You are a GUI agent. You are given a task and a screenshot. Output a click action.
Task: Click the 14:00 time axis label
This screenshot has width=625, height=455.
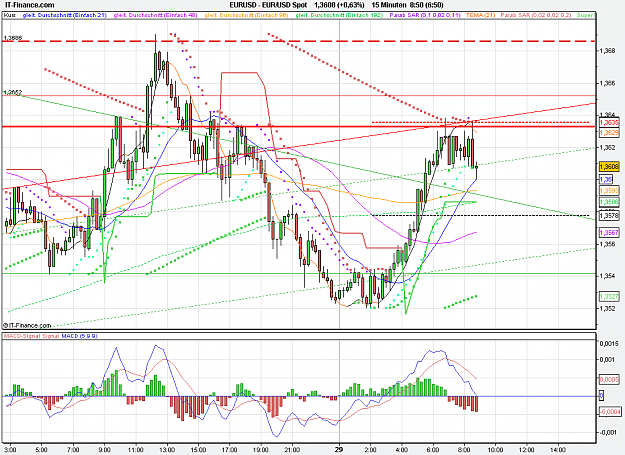[558, 450]
